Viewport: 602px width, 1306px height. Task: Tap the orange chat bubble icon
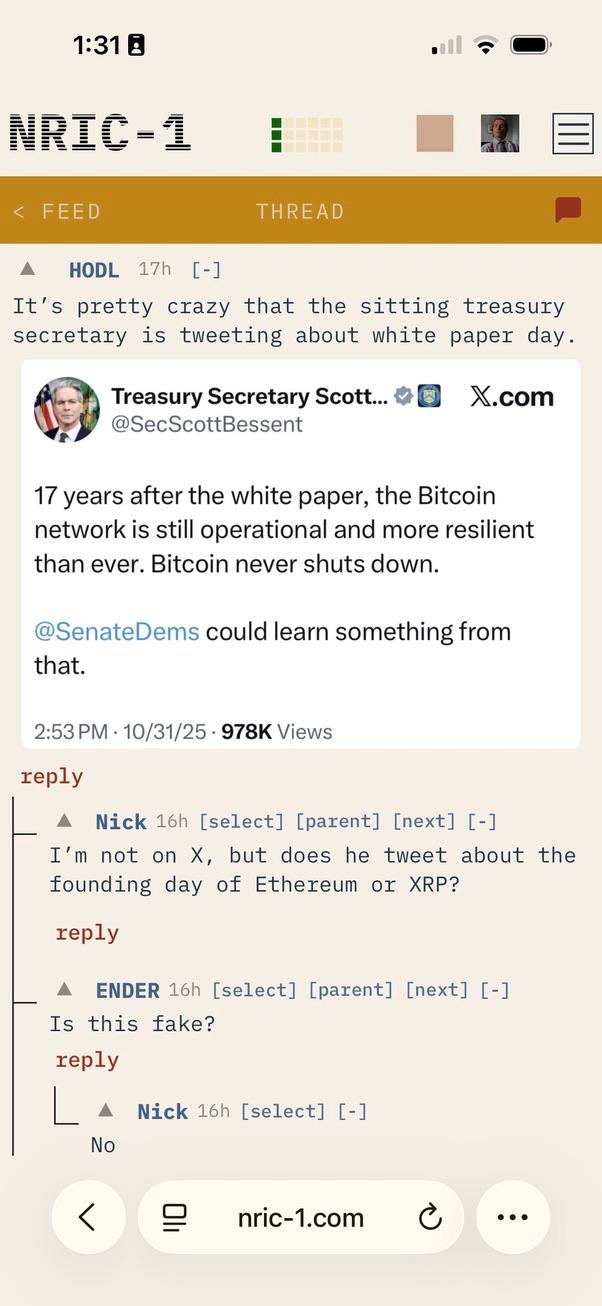click(568, 210)
